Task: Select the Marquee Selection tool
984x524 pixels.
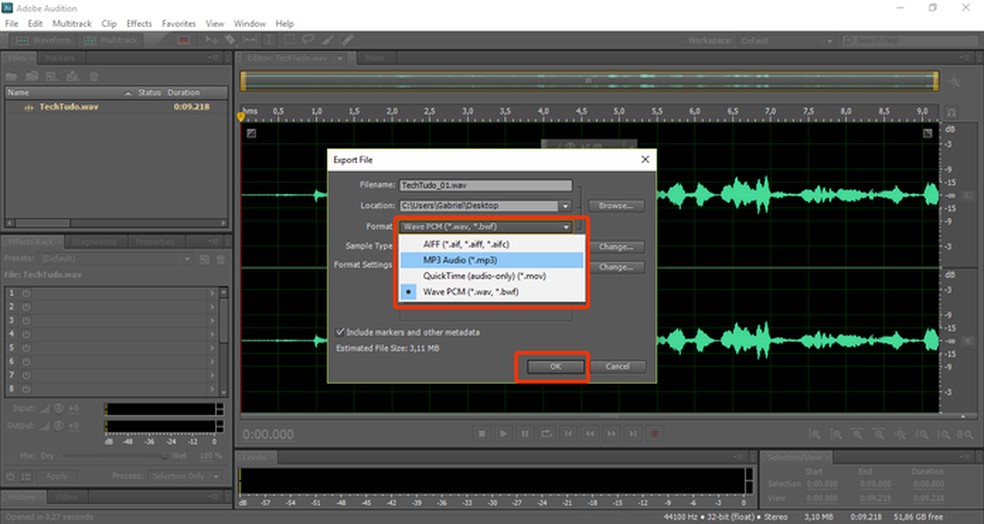Action: 290,39
